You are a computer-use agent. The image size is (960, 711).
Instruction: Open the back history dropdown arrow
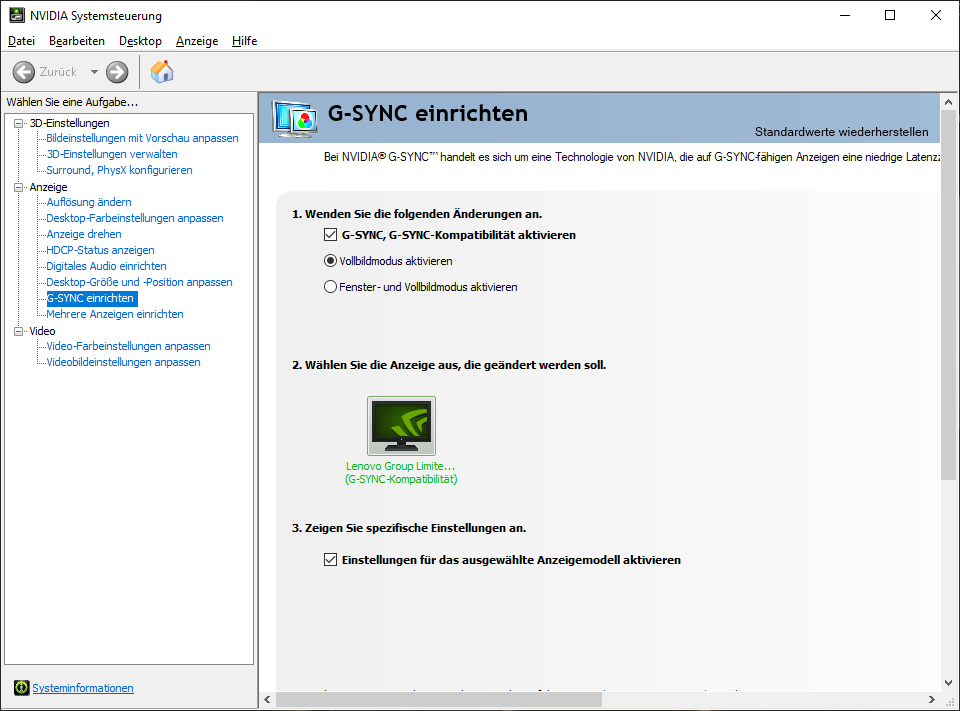pyautogui.click(x=94, y=72)
